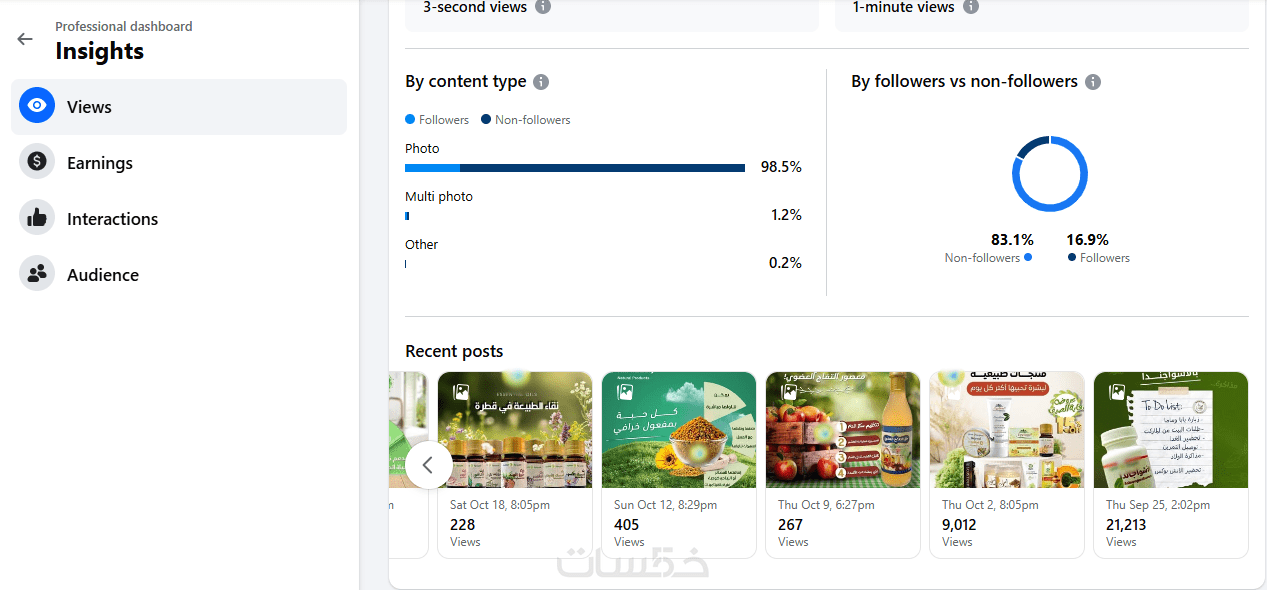Viewport: 1267px width, 590px height.
Task: Click info icon next to 3-second views
Action: coord(543,7)
